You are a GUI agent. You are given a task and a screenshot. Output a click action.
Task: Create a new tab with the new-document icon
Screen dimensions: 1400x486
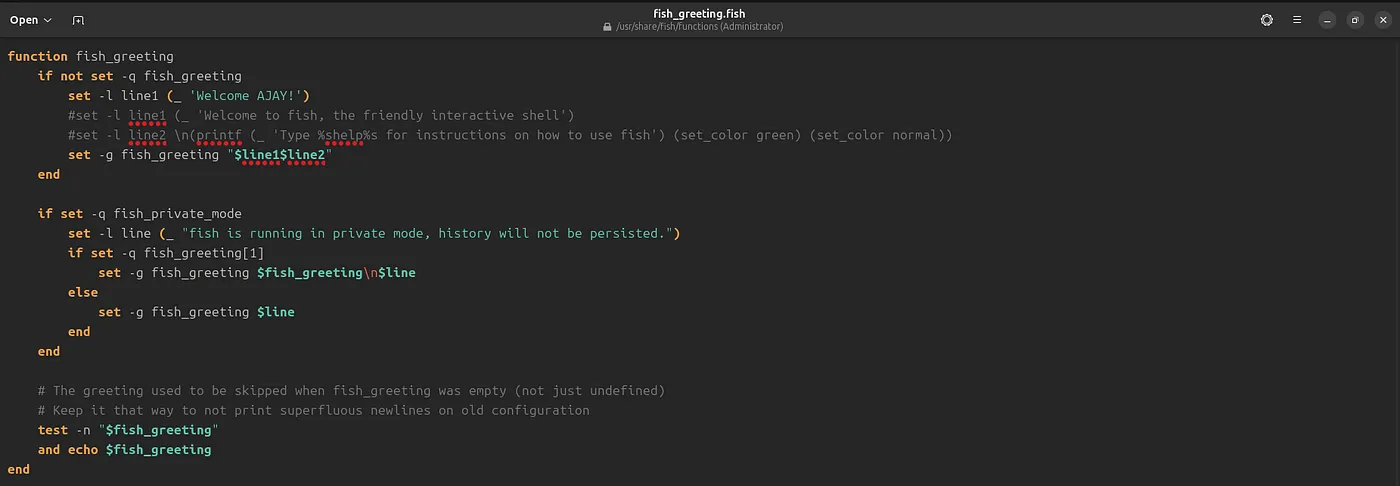tap(78, 20)
